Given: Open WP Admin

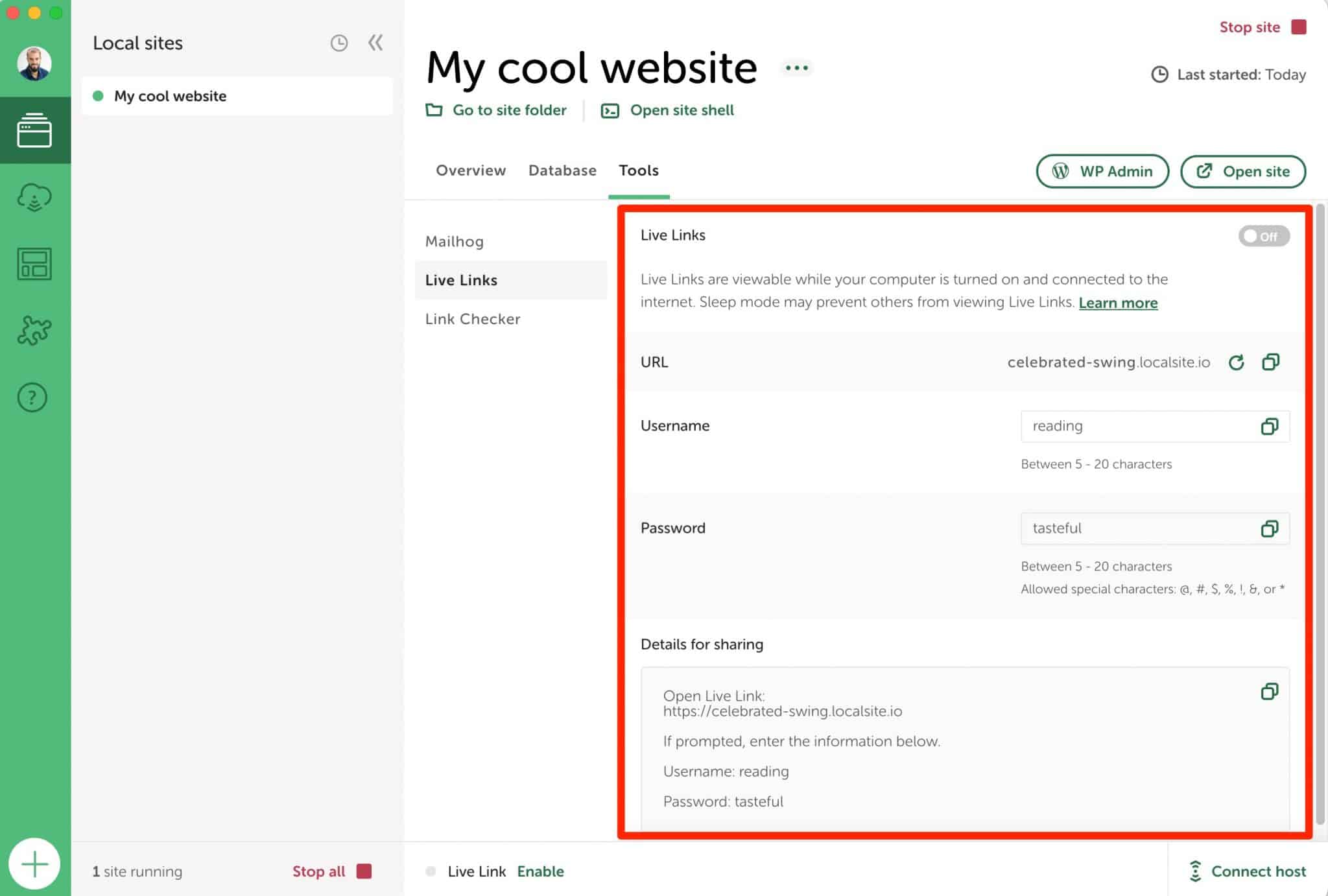Looking at the screenshot, I should [1102, 171].
